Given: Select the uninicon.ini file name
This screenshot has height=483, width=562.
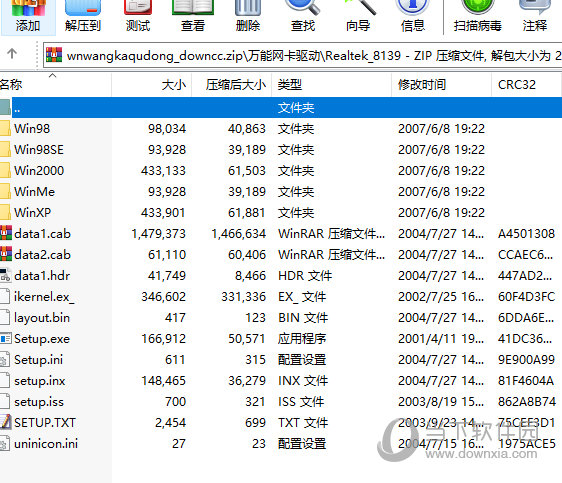Looking at the screenshot, I should point(46,444).
